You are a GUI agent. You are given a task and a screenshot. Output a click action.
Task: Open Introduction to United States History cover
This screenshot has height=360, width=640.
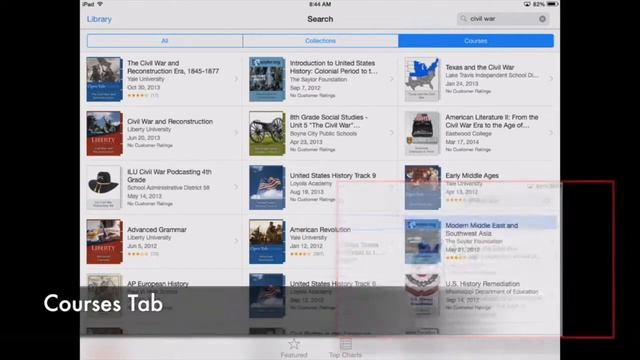267,79
